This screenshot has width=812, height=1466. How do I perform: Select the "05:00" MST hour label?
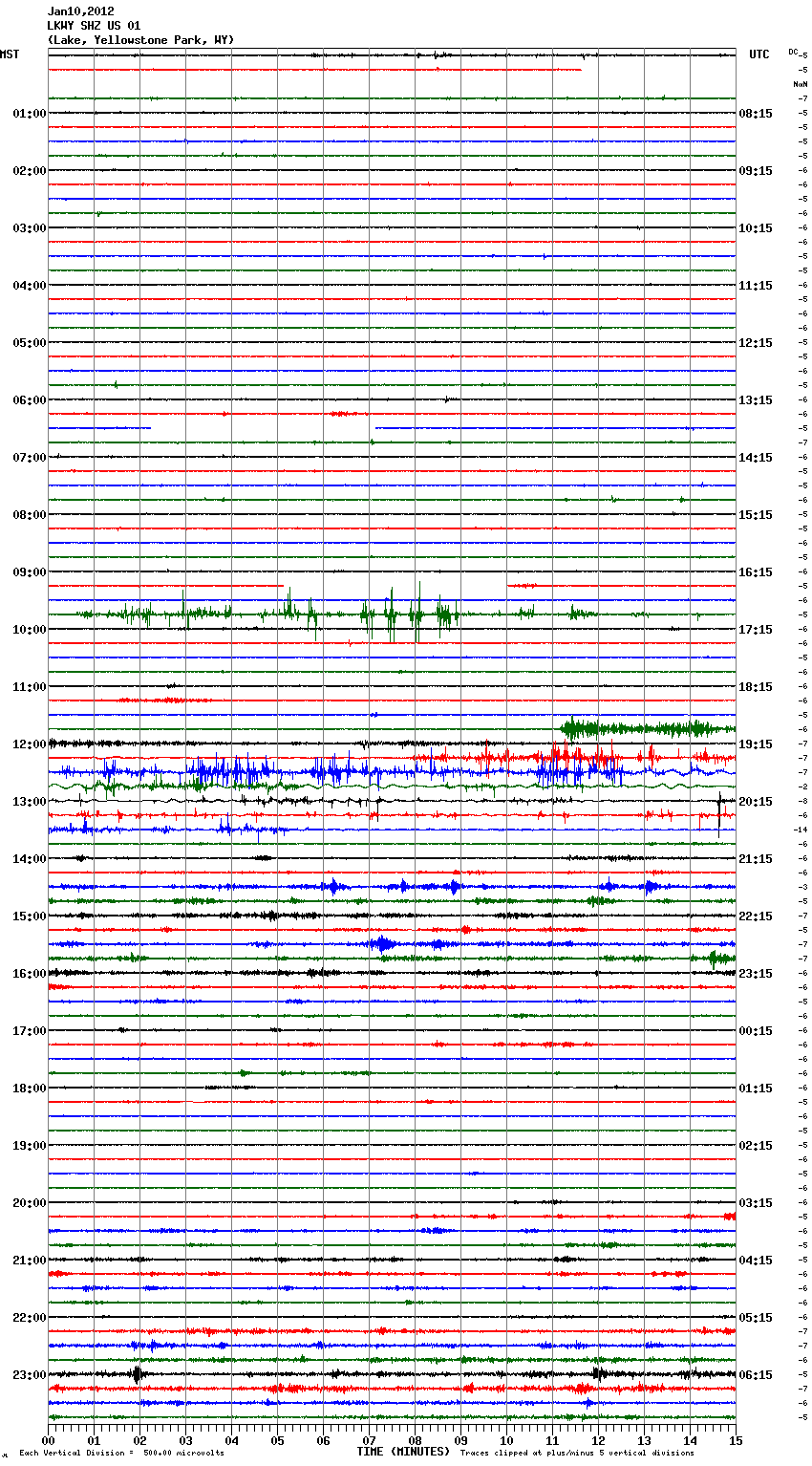click(x=30, y=343)
